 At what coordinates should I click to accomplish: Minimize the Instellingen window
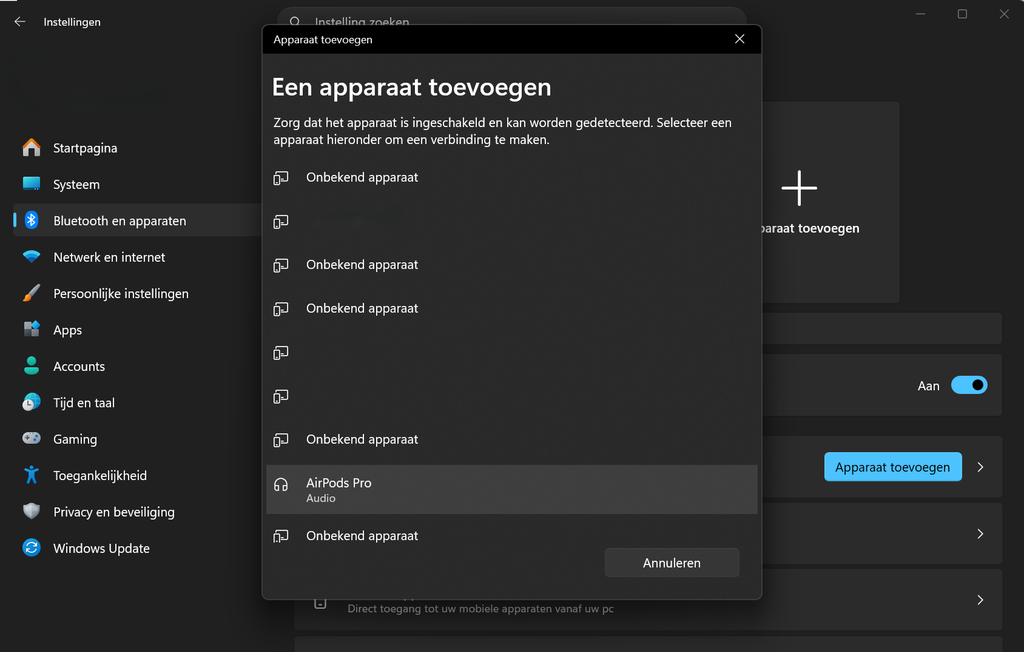(920, 14)
